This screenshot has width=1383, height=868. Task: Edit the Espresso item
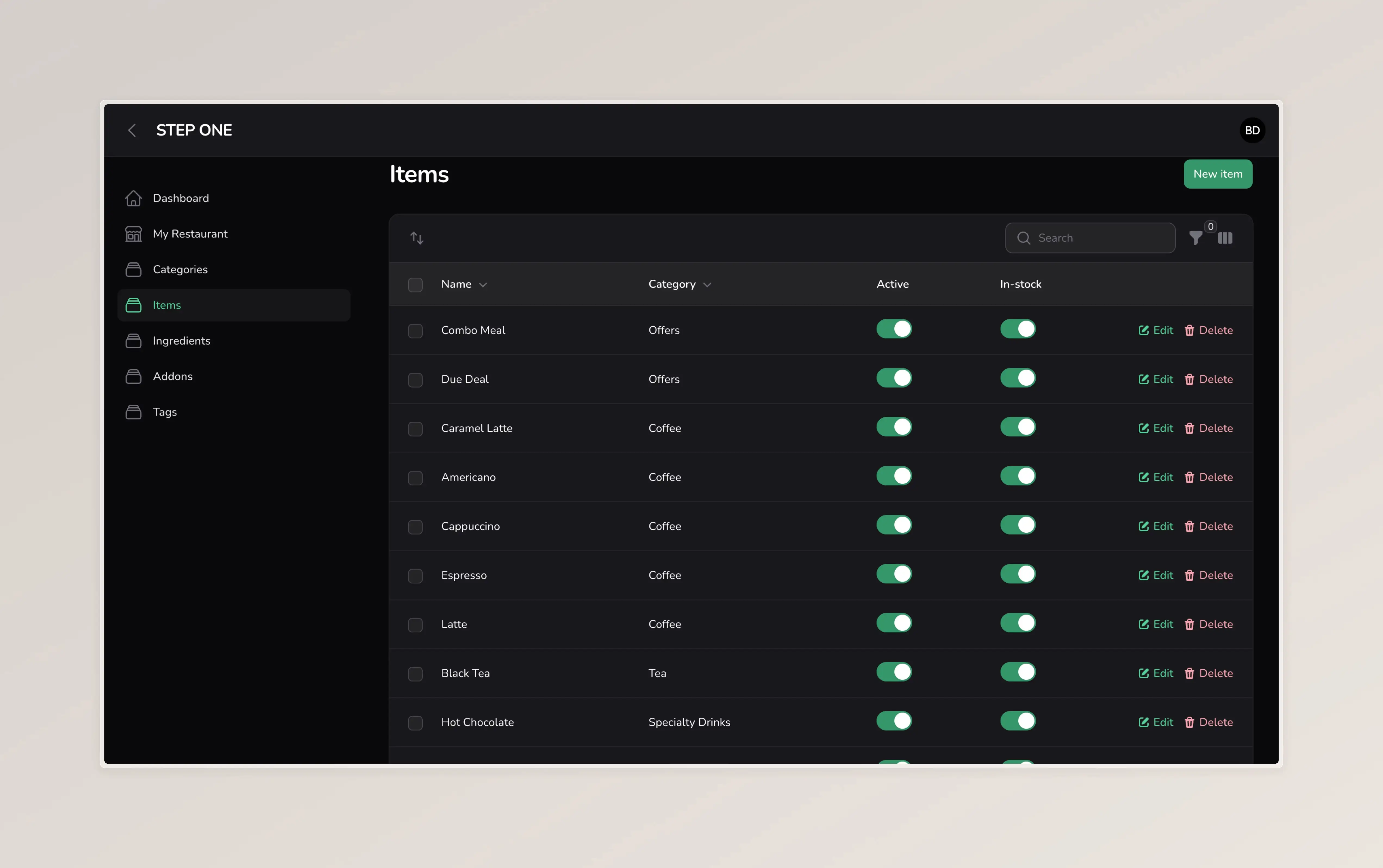1156,575
